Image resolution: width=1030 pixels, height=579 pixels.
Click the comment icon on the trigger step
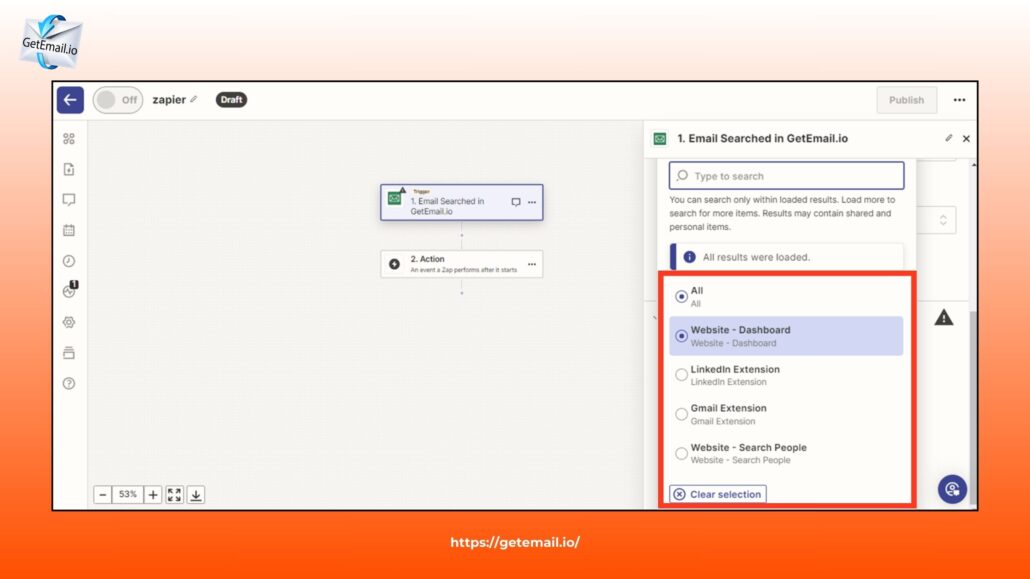[x=517, y=201]
